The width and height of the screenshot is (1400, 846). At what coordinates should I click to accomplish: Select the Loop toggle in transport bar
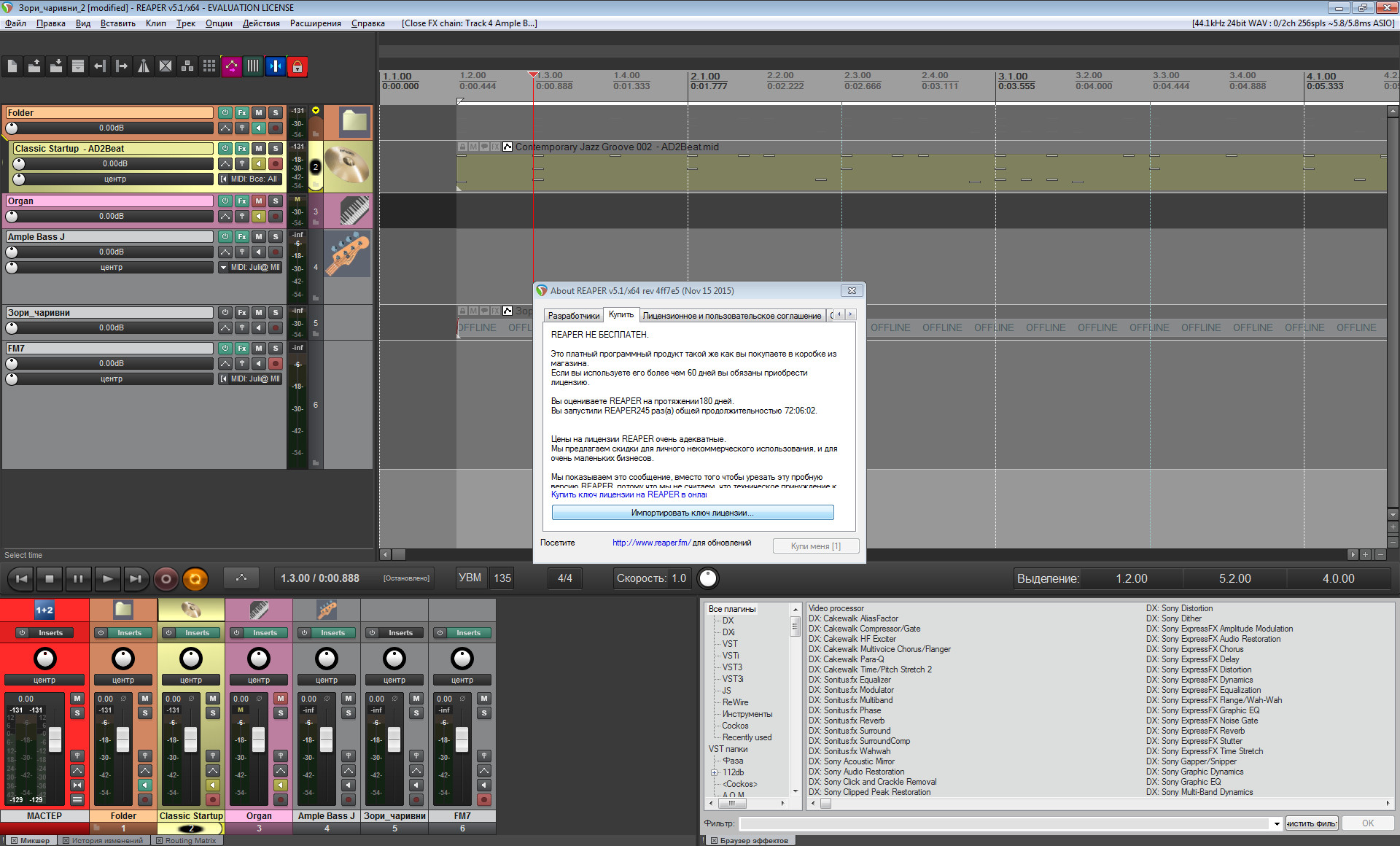(197, 577)
